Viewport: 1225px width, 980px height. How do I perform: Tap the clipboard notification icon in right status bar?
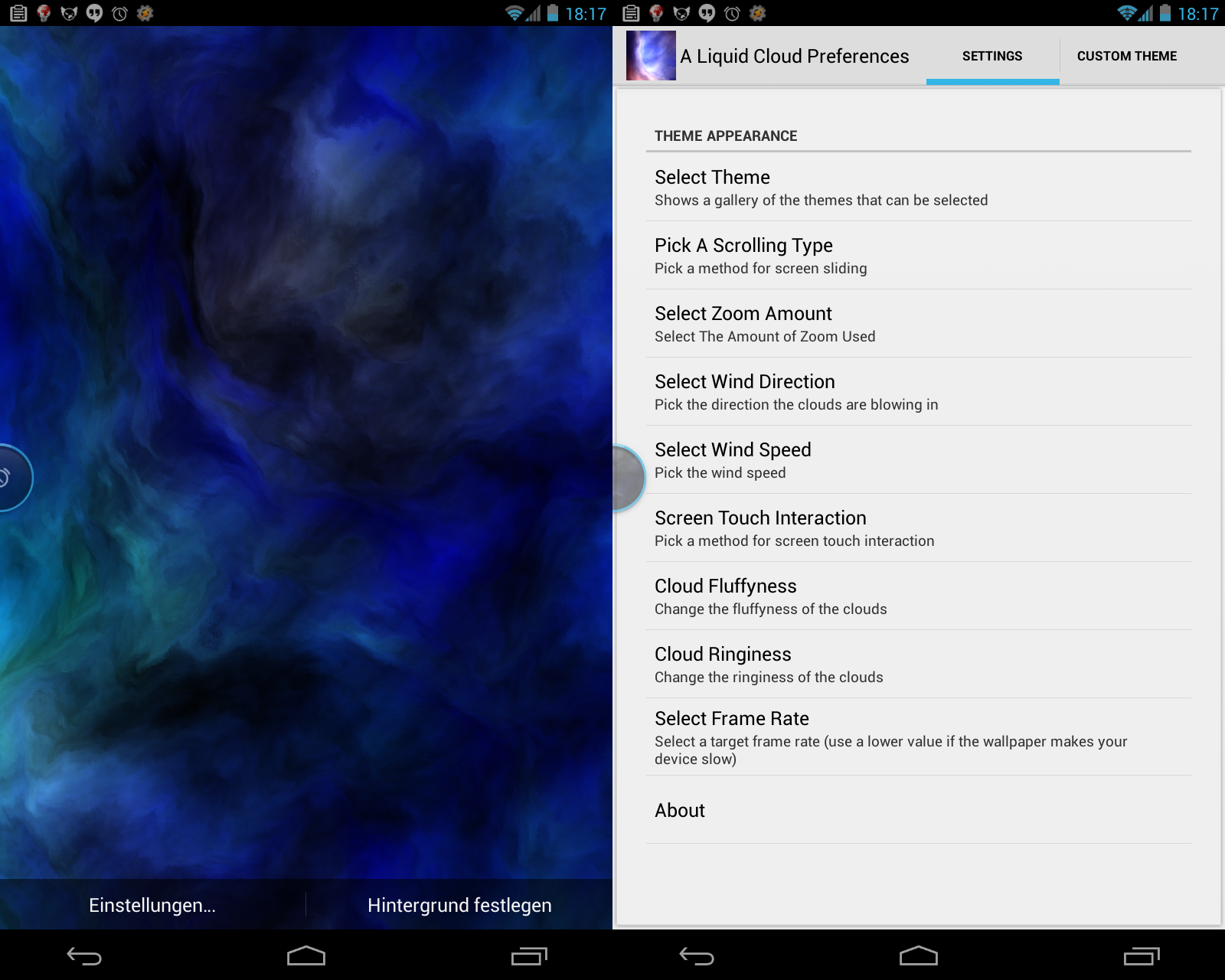pos(631,13)
